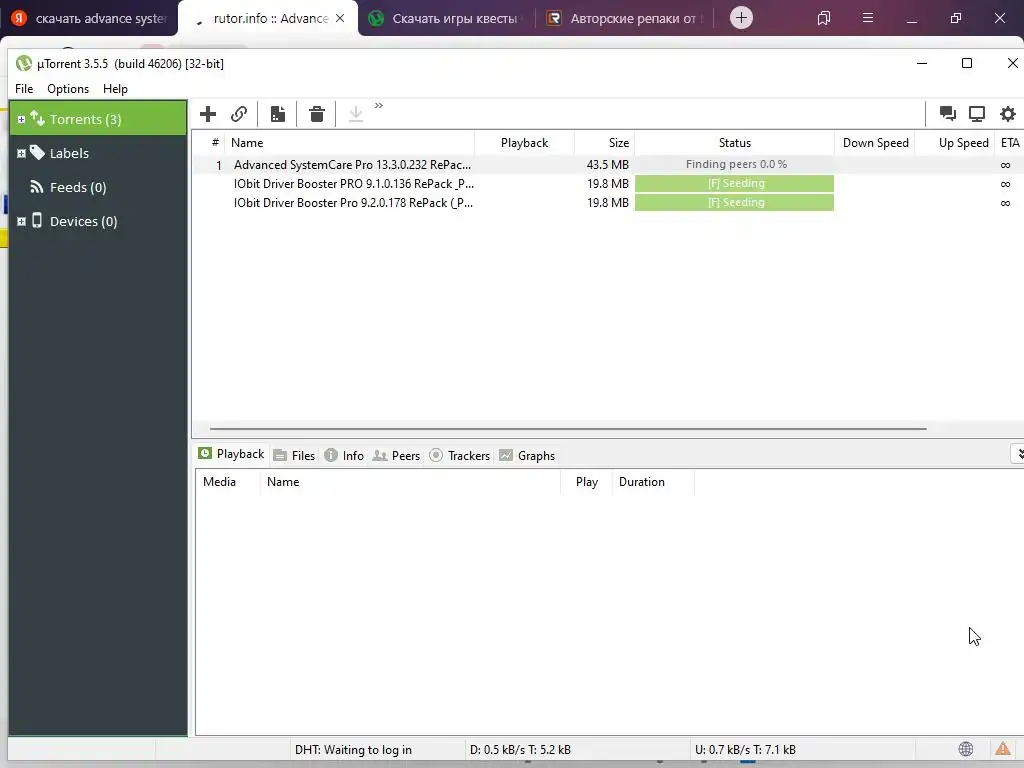The height and width of the screenshot is (768, 1024).
Task: Sort by Playback column header in torrent list
Action: (x=524, y=143)
